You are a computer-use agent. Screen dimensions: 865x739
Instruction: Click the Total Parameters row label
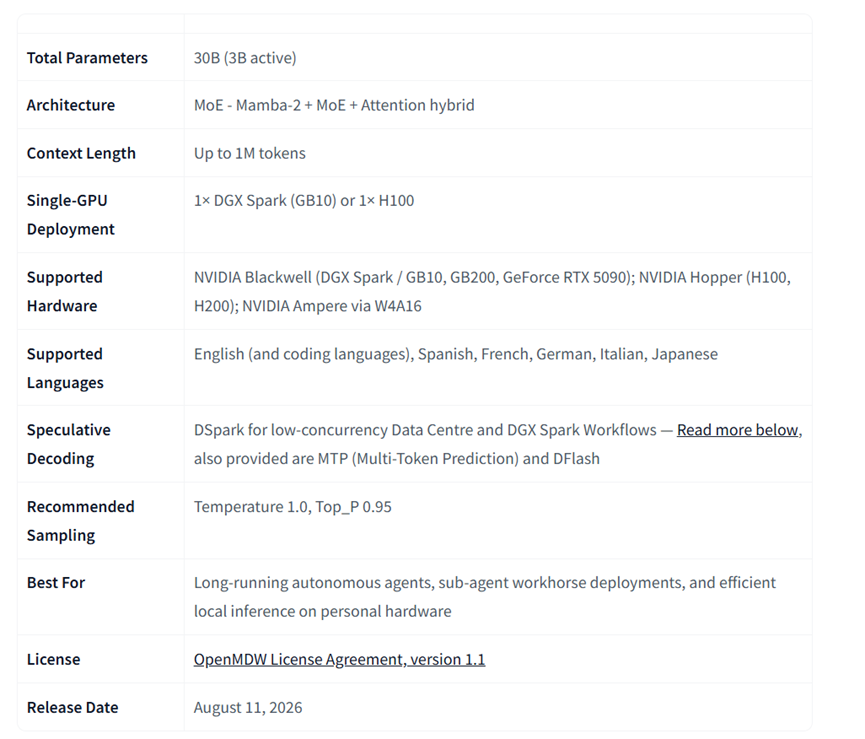coord(87,58)
